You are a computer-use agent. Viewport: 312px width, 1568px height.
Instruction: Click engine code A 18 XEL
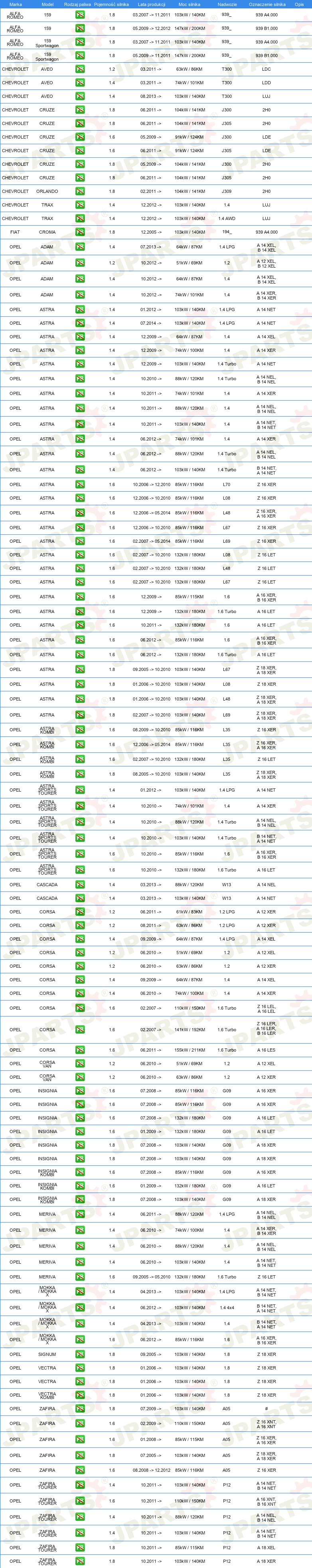(267, 1547)
